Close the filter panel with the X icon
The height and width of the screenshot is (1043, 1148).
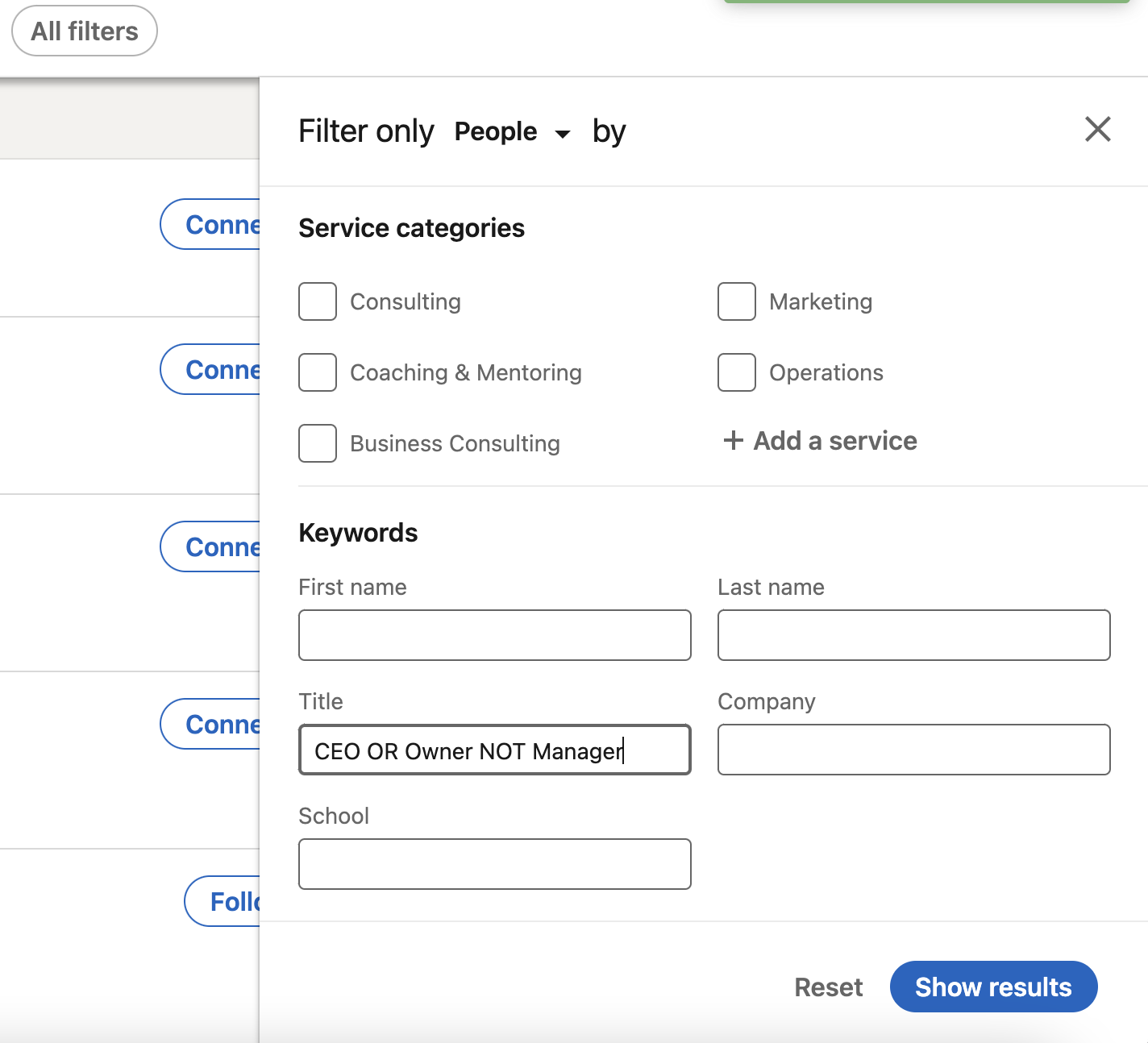(1097, 129)
